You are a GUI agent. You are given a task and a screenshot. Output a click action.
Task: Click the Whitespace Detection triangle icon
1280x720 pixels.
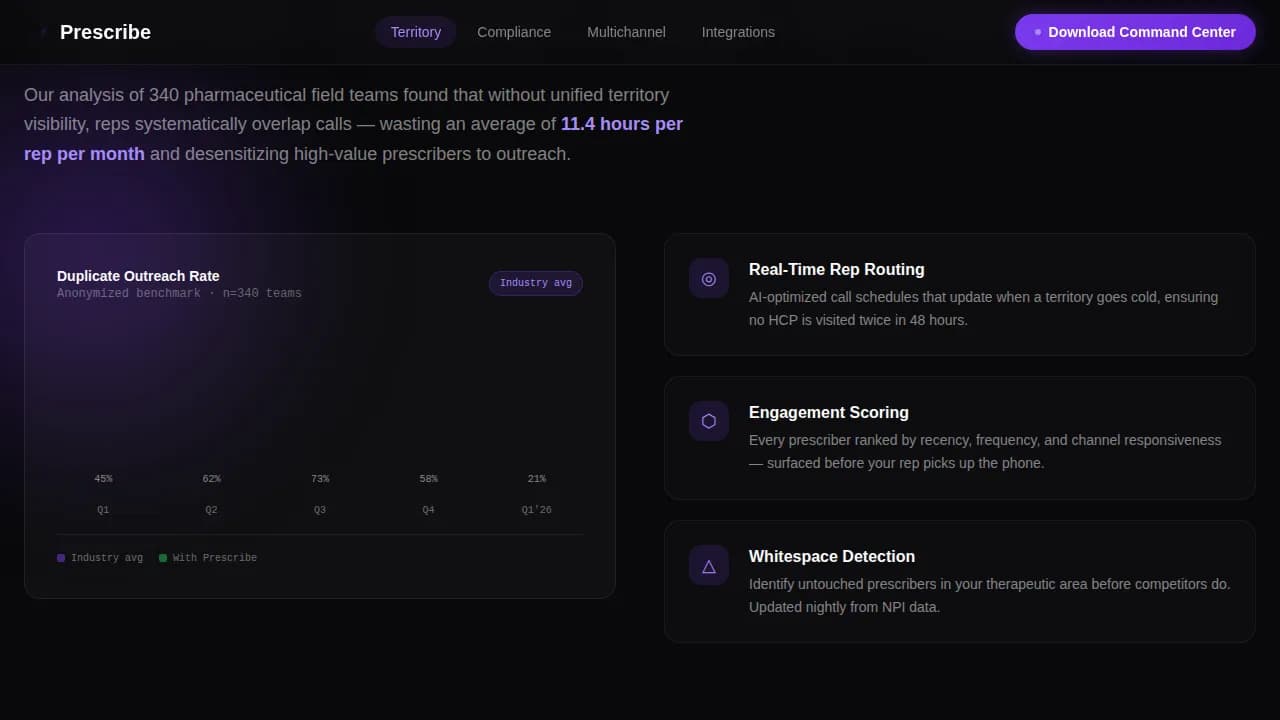[709, 566]
